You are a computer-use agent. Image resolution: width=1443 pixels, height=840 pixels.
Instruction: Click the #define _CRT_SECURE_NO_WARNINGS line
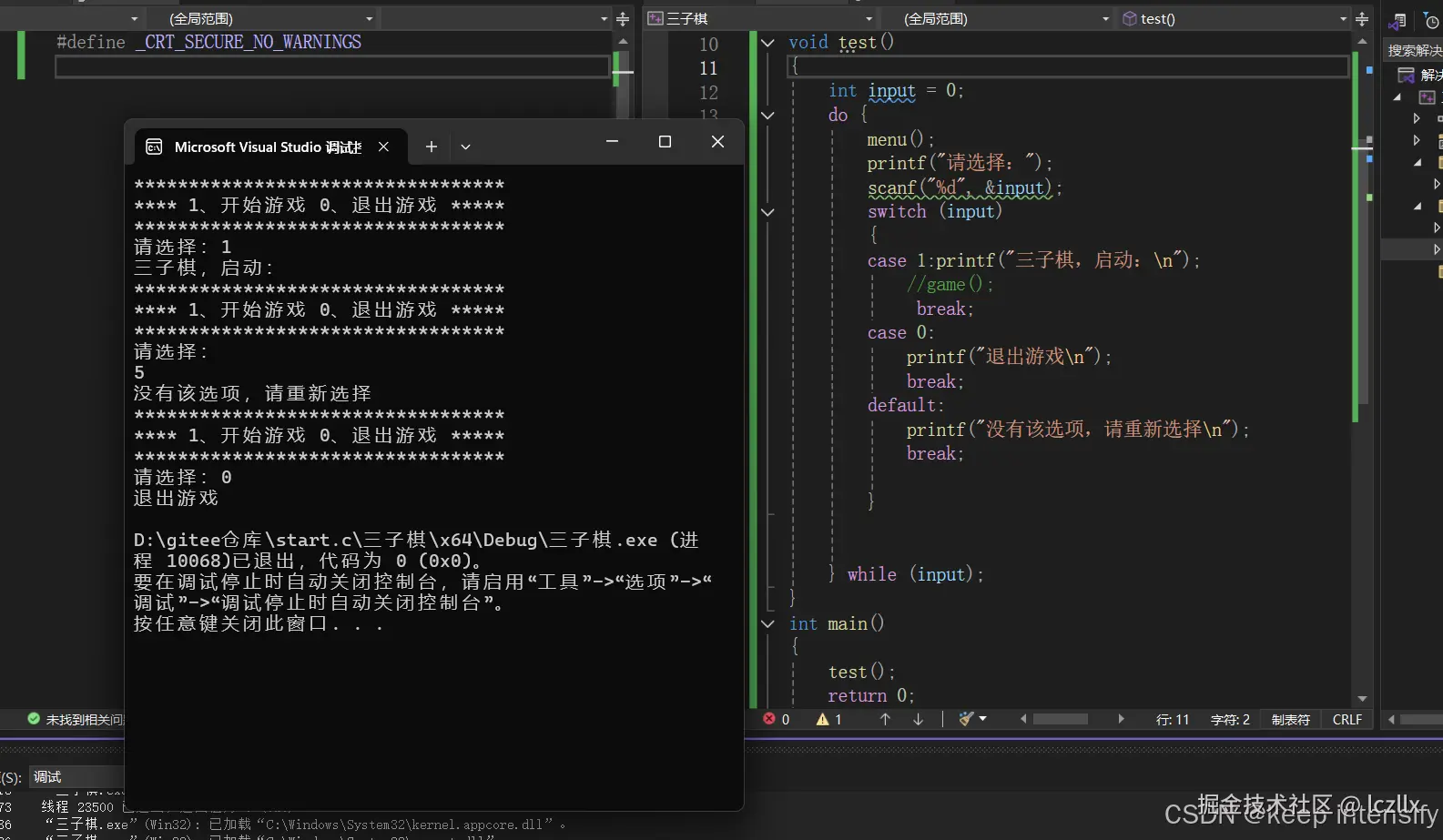tap(209, 43)
